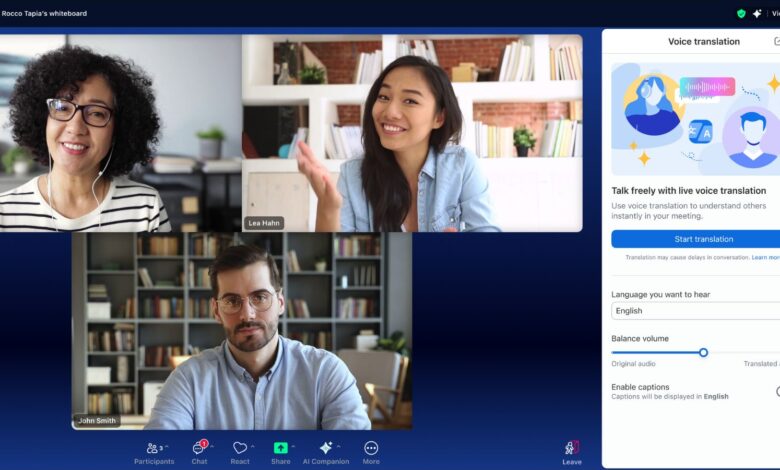Open the More options menu
The width and height of the screenshot is (780, 470).
point(371,448)
